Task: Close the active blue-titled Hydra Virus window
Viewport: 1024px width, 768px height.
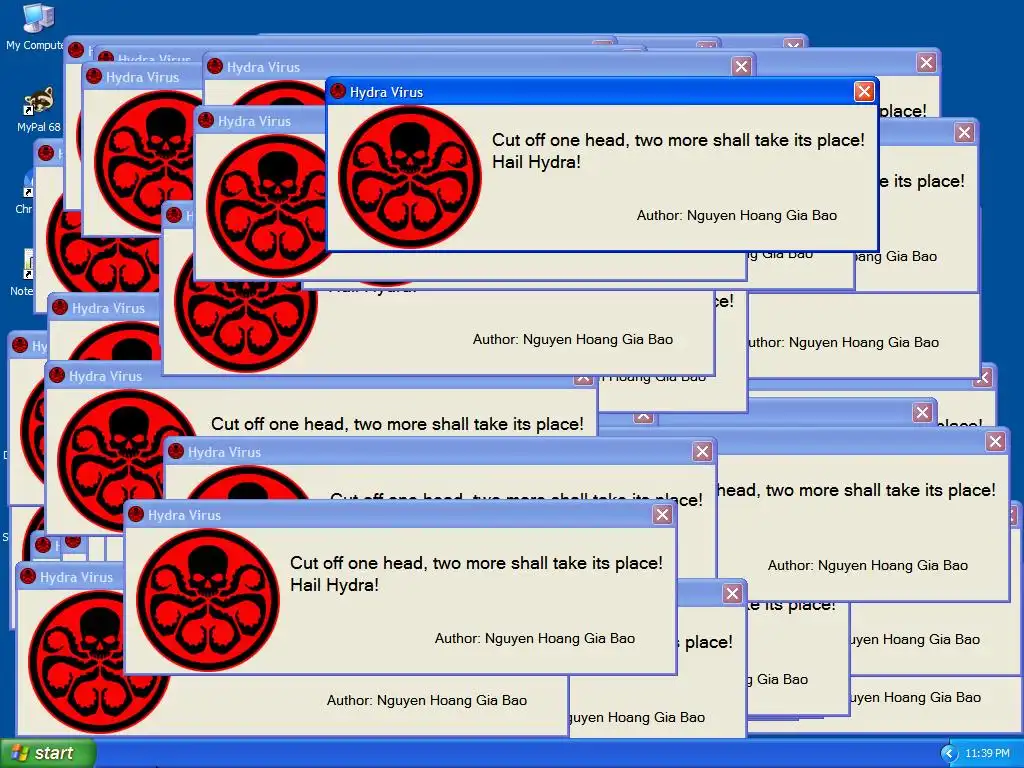Action: (864, 92)
